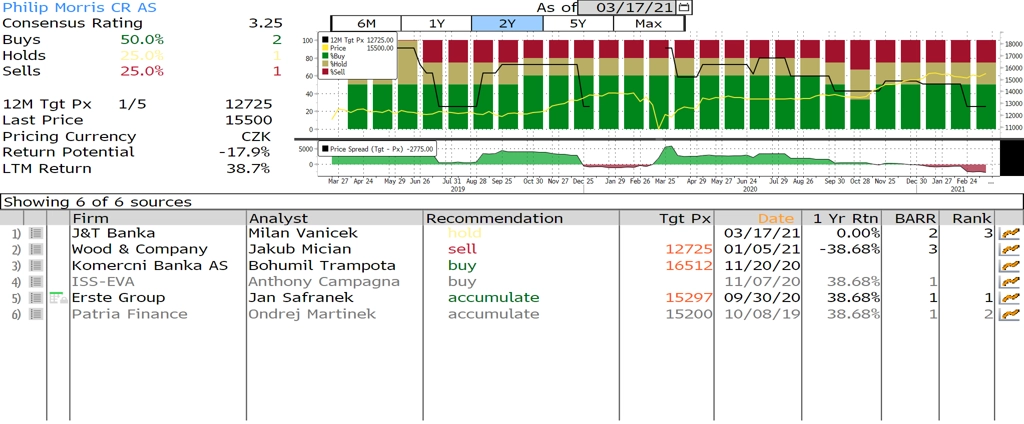Click the chart icon in the J&T Banka row
This screenshot has height=424, width=1024.
point(1008,233)
